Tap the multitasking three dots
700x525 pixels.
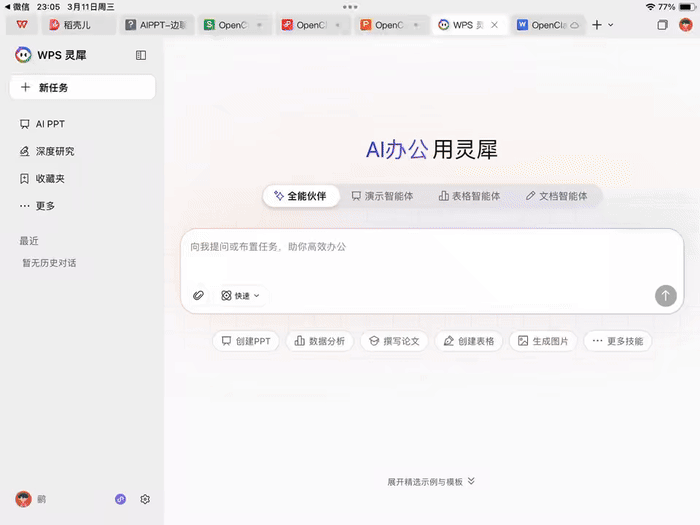pos(350,7)
